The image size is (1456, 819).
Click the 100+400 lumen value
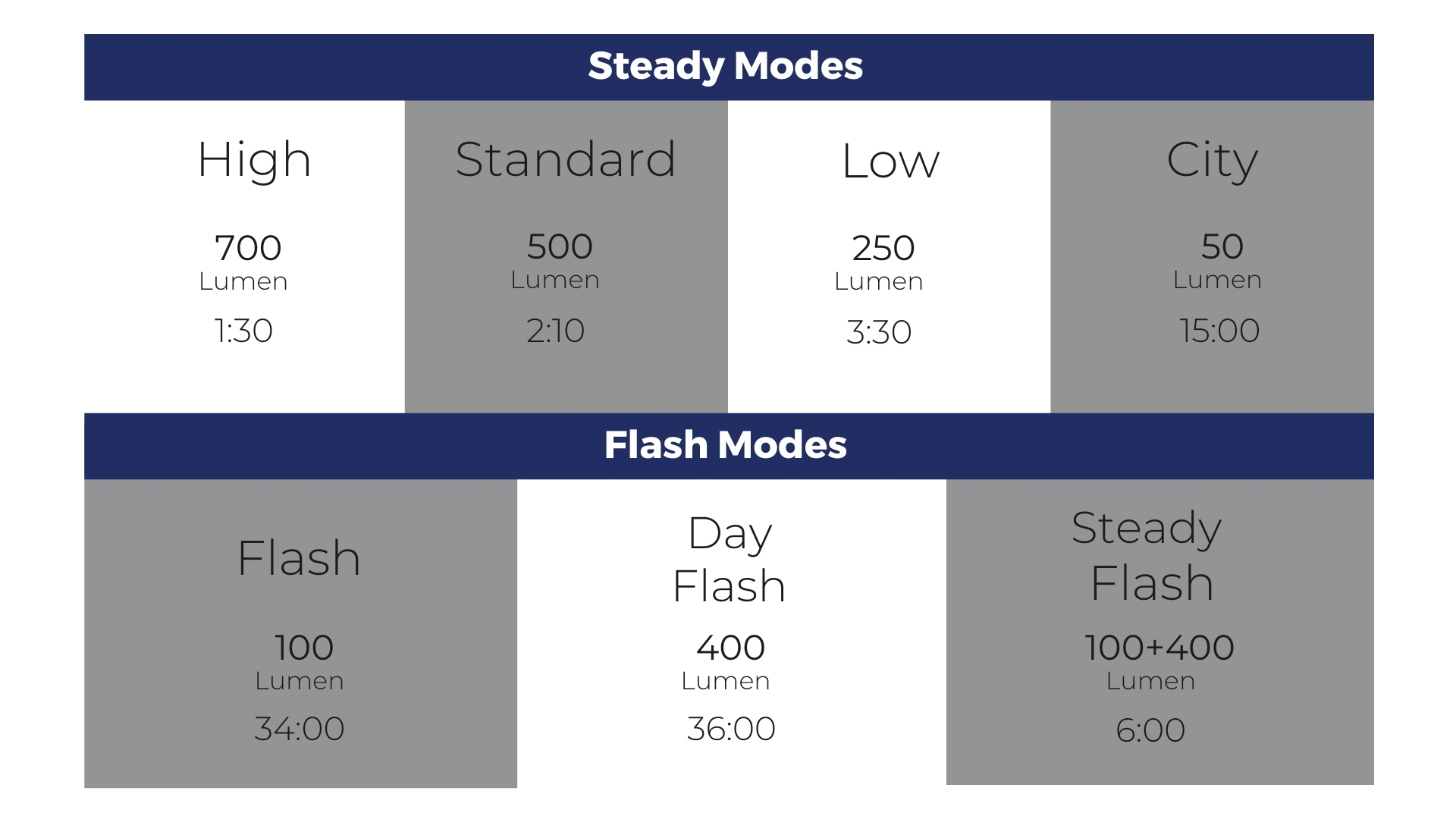tap(1159, 648)
